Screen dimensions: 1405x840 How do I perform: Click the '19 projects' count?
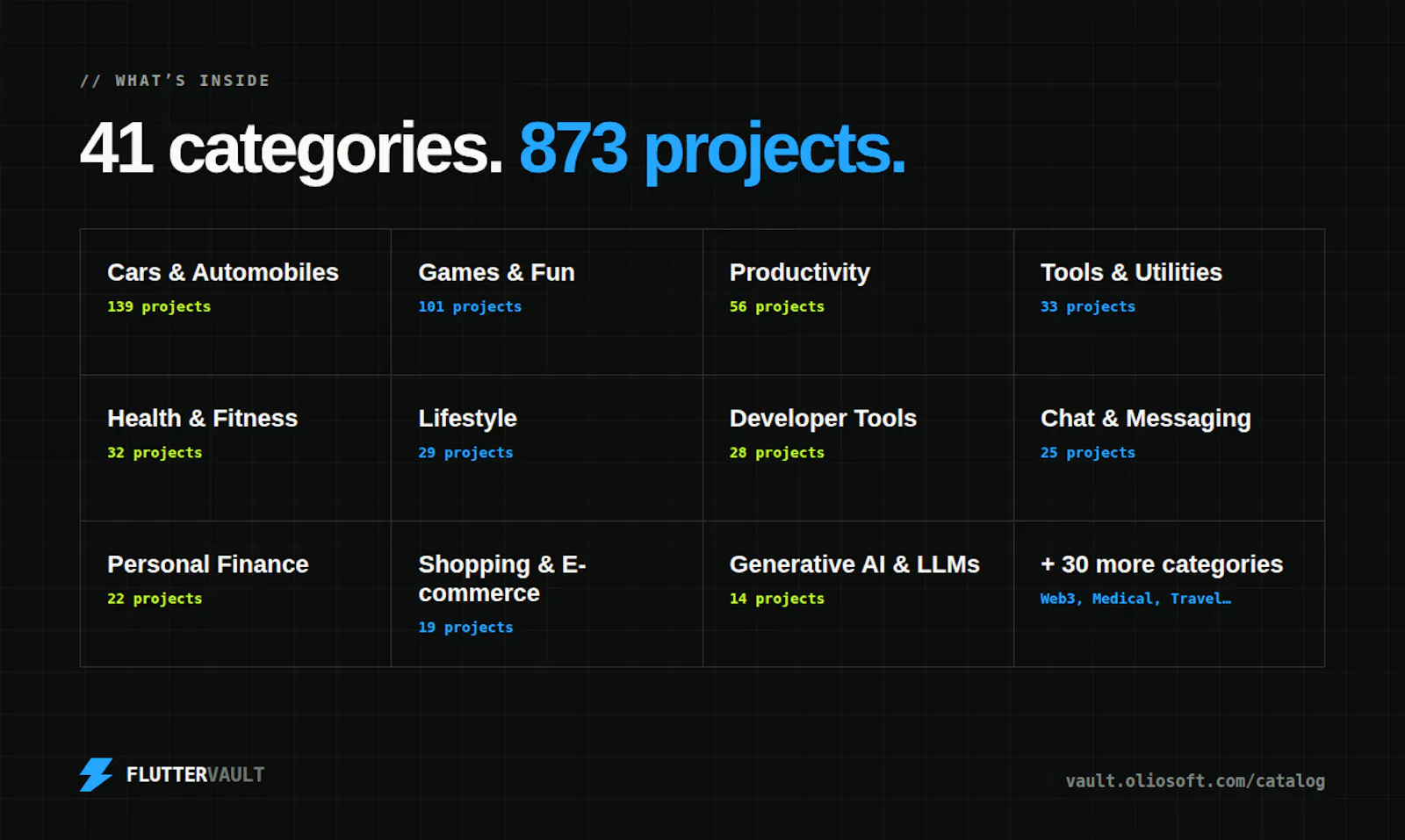(465, 627)
